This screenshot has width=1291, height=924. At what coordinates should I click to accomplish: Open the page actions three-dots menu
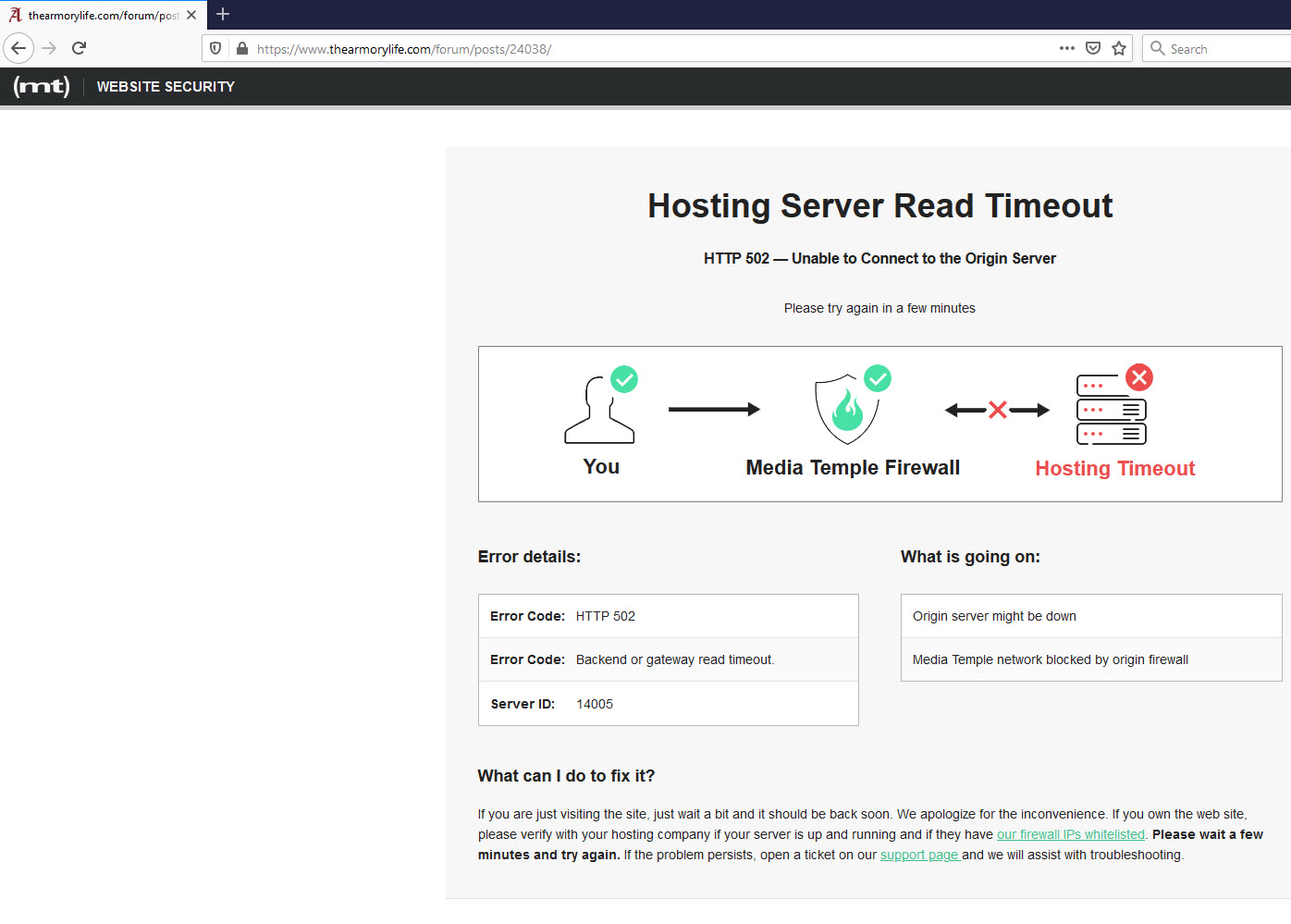coord(1067,48)
